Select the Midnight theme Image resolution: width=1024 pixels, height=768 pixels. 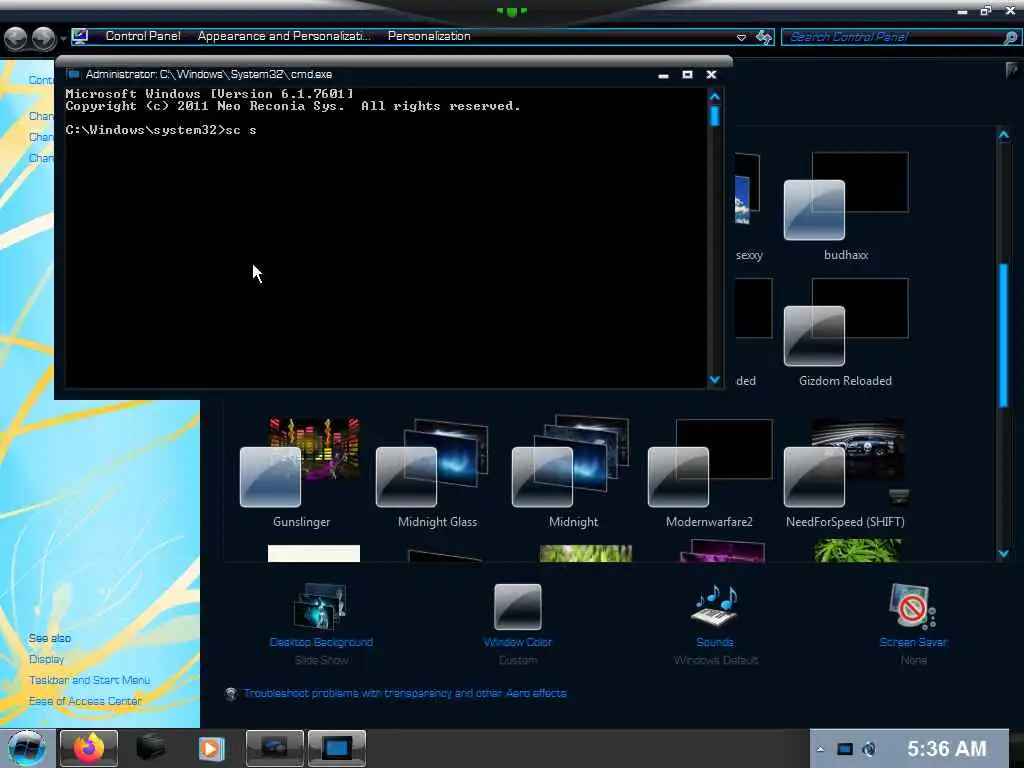pos(573,473)
